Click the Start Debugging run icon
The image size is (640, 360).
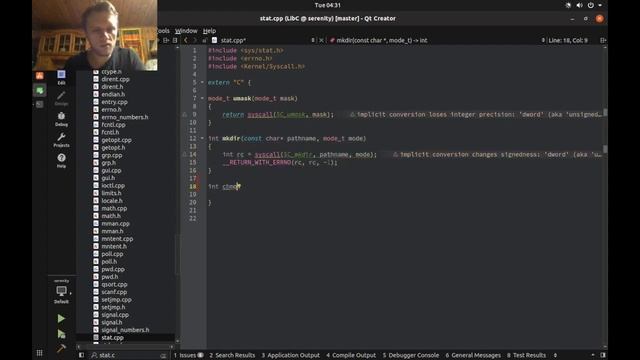coord(61,334)
